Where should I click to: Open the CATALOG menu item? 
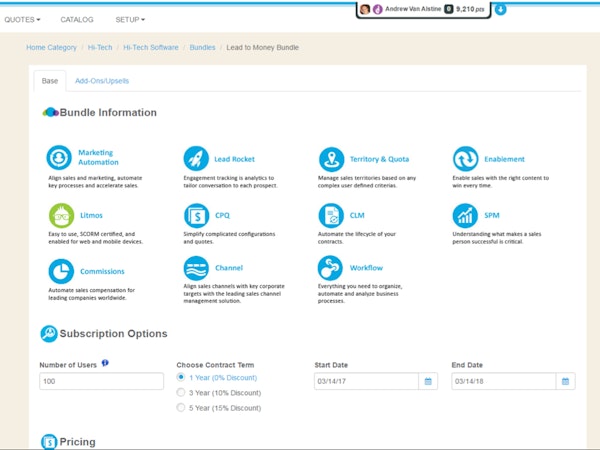(x=77, y=20)
